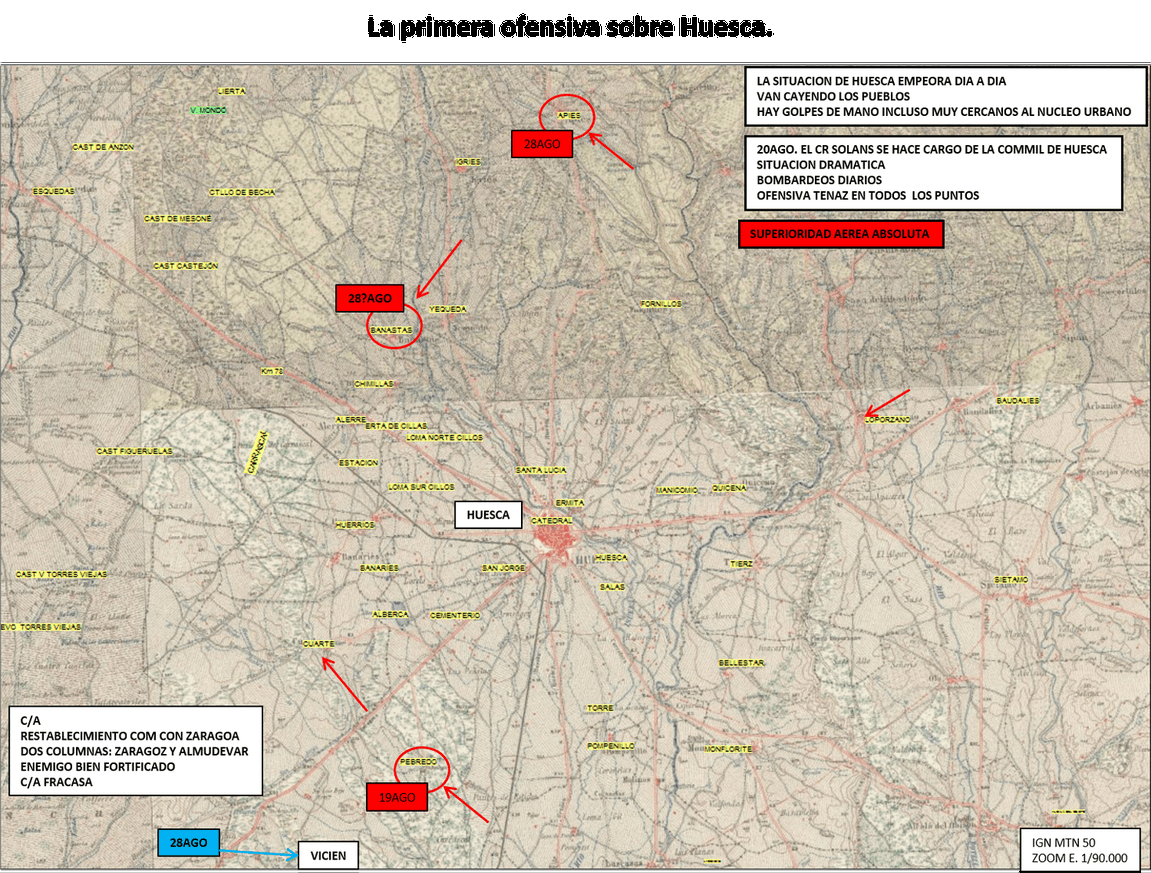Select the 'BOMBARDEOS DIARIOS' line
The image size is (1151, 873).
coord(819,180)
